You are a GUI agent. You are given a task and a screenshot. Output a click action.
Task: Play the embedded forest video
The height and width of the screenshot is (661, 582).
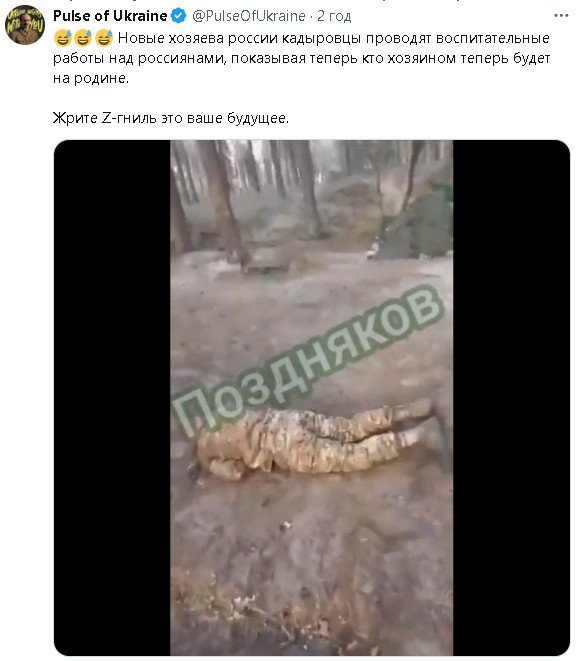(x=311, y=397)
